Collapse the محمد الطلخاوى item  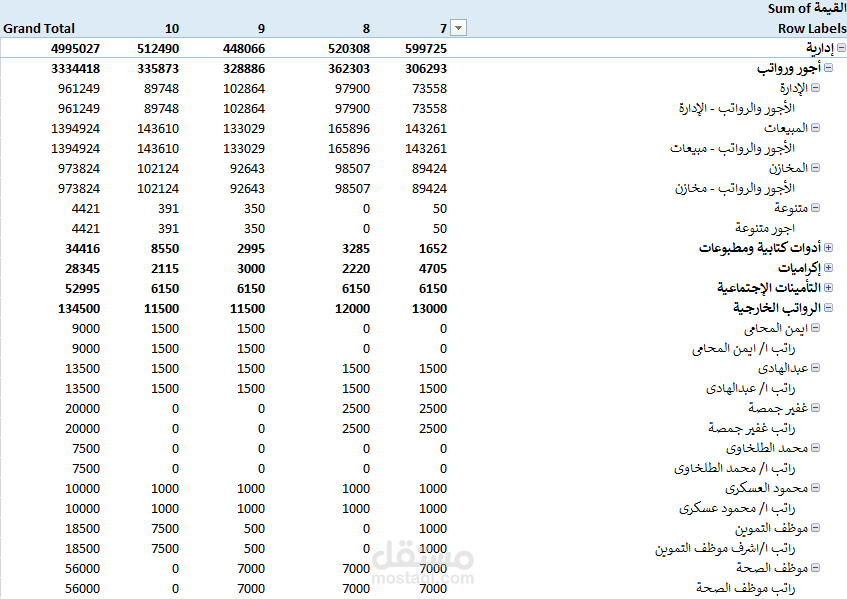[x=815, y=447]
